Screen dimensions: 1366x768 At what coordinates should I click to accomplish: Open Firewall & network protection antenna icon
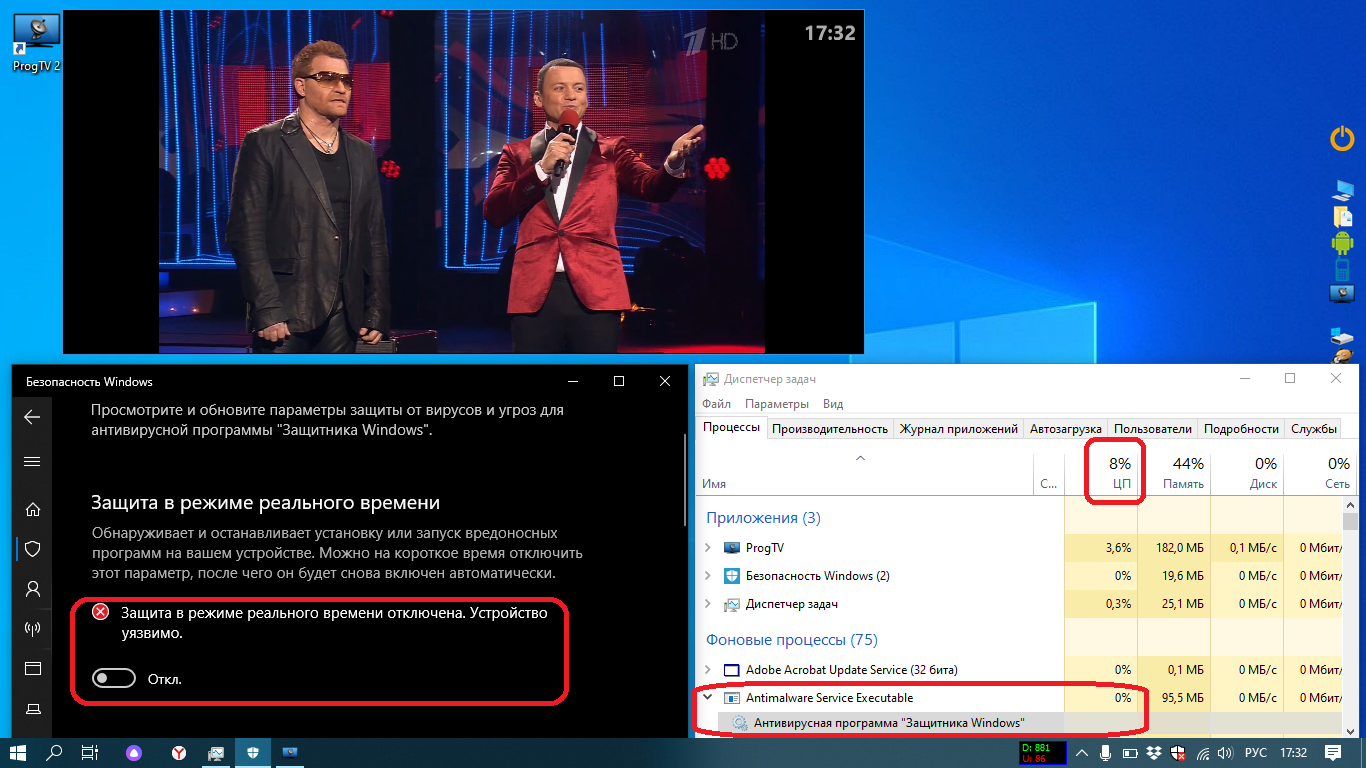(x=32, y=628)
